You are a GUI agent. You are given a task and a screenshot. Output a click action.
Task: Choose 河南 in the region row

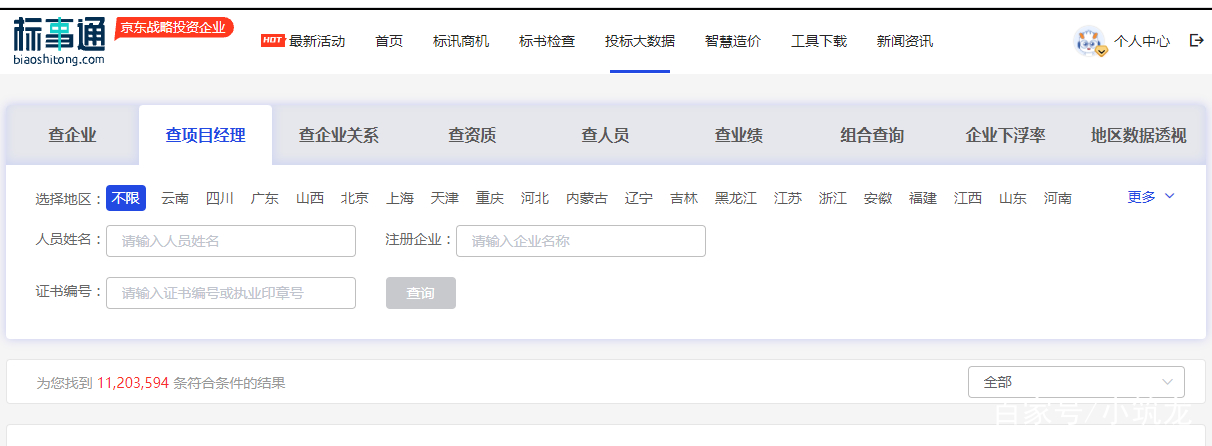pos(1058,198)
